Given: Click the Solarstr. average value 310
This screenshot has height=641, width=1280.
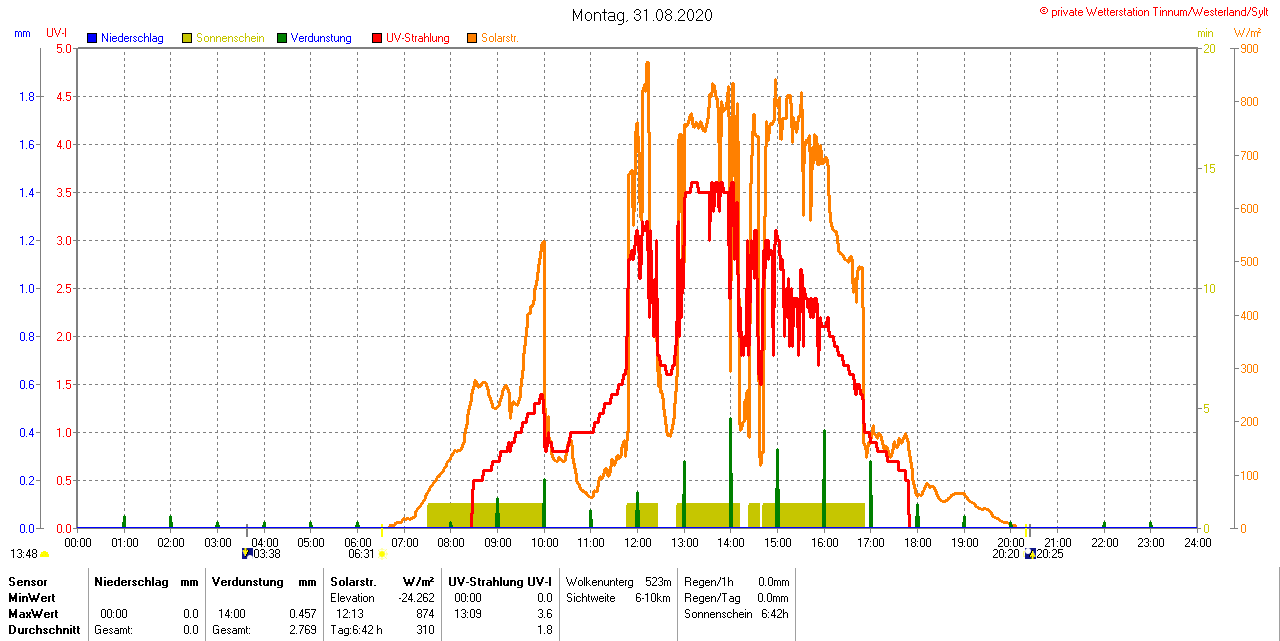Looking at the screenshot, I should 426,630.
